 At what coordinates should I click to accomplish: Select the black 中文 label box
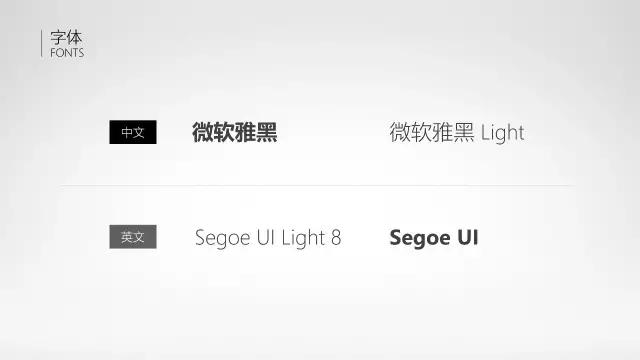pyautogui.click(x=133, y=132)
